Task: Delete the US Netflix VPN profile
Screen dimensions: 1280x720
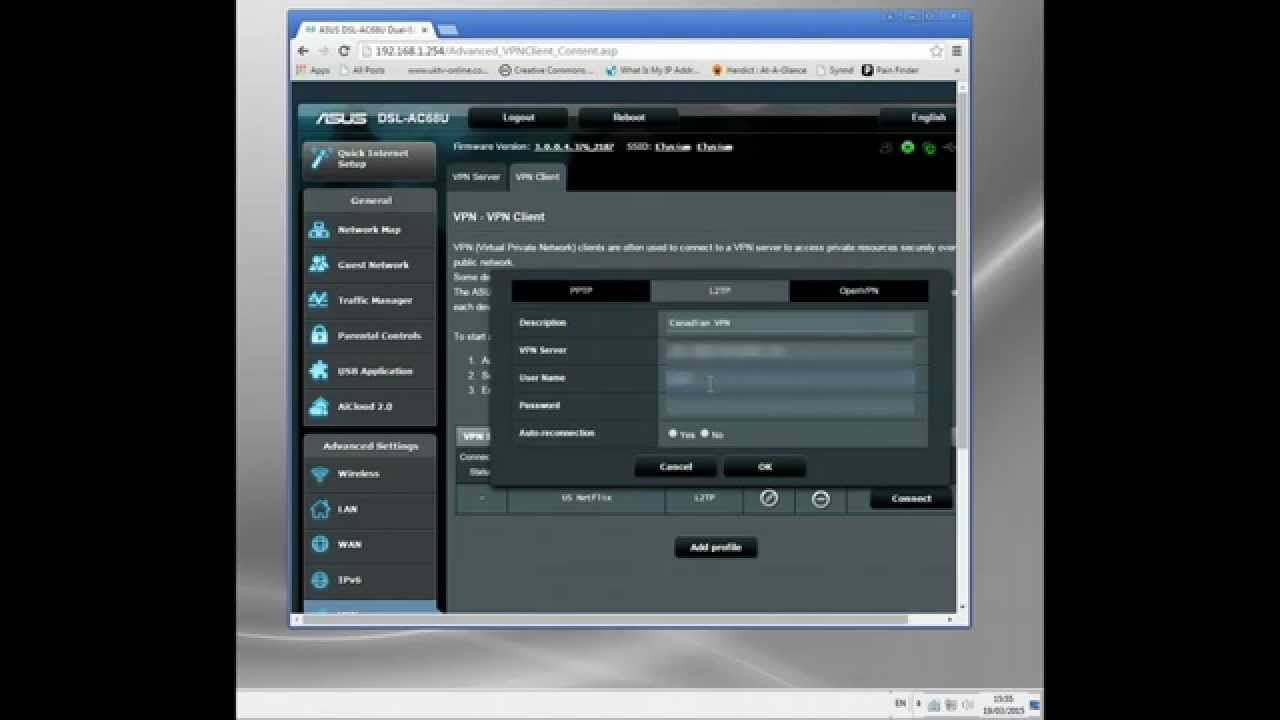Action: [821, 498]
